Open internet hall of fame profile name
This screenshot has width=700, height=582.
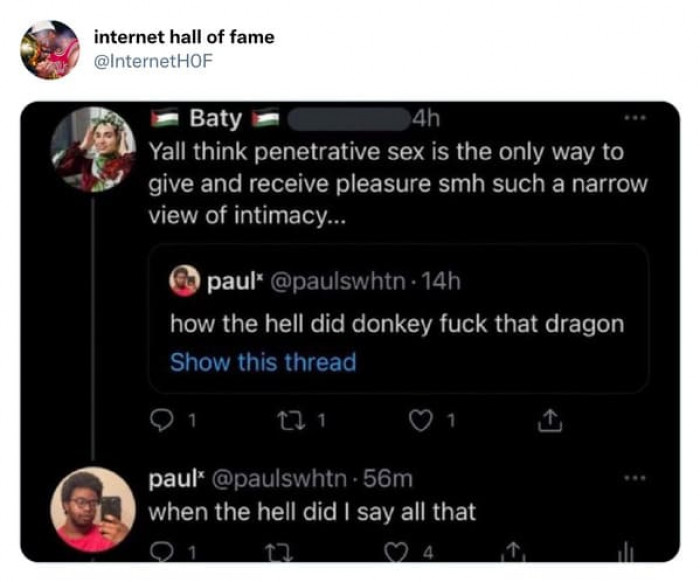183,37
